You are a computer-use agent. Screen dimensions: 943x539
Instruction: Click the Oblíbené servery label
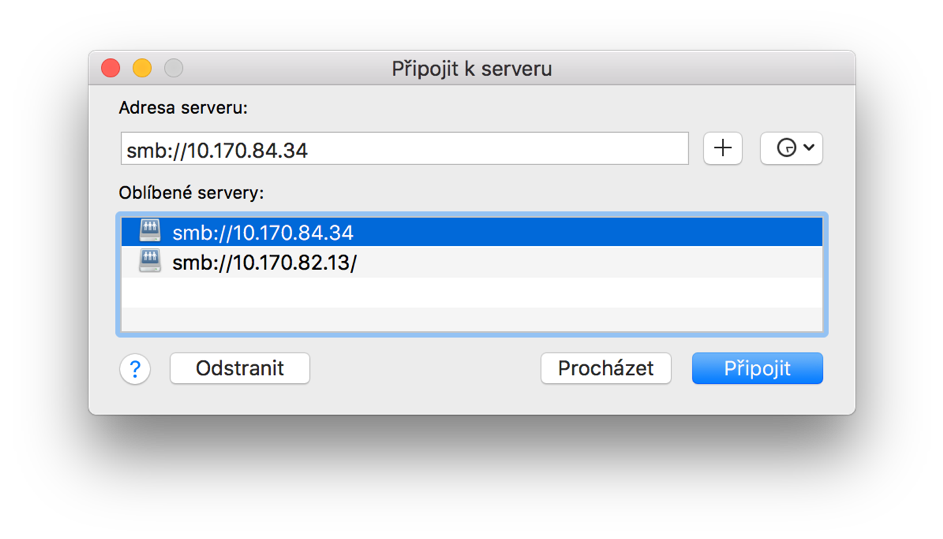click(191, 192)
